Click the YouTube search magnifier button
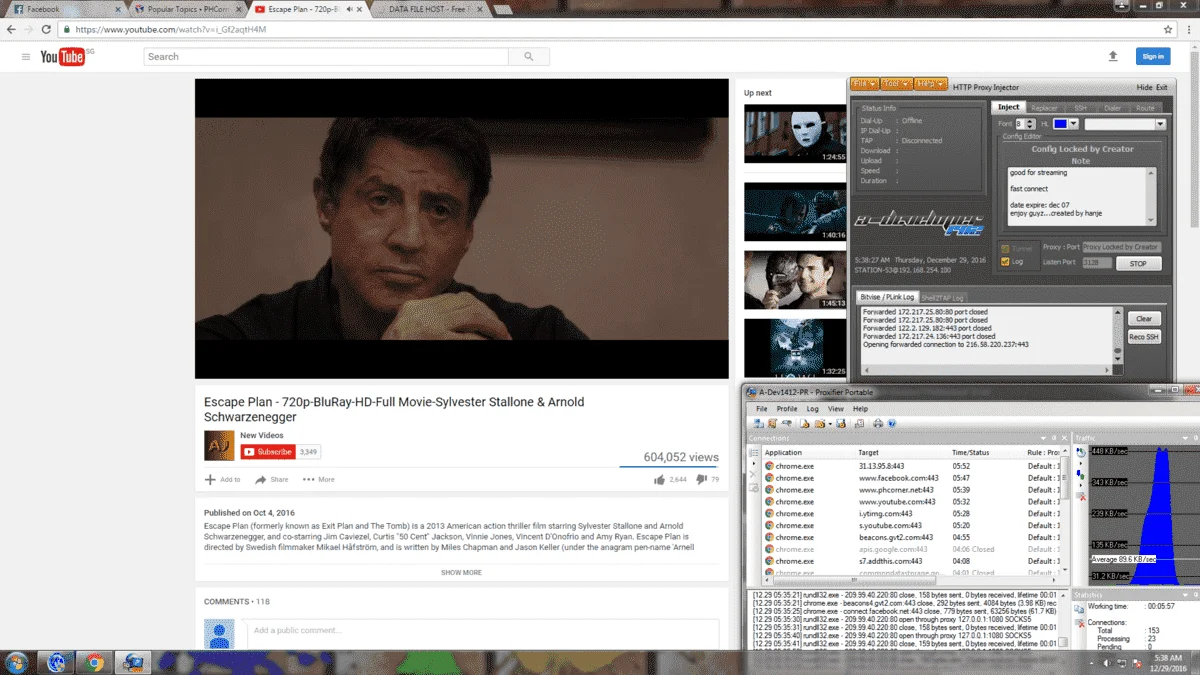This screenshot has width=1200, height=675. tap(528, 57)
